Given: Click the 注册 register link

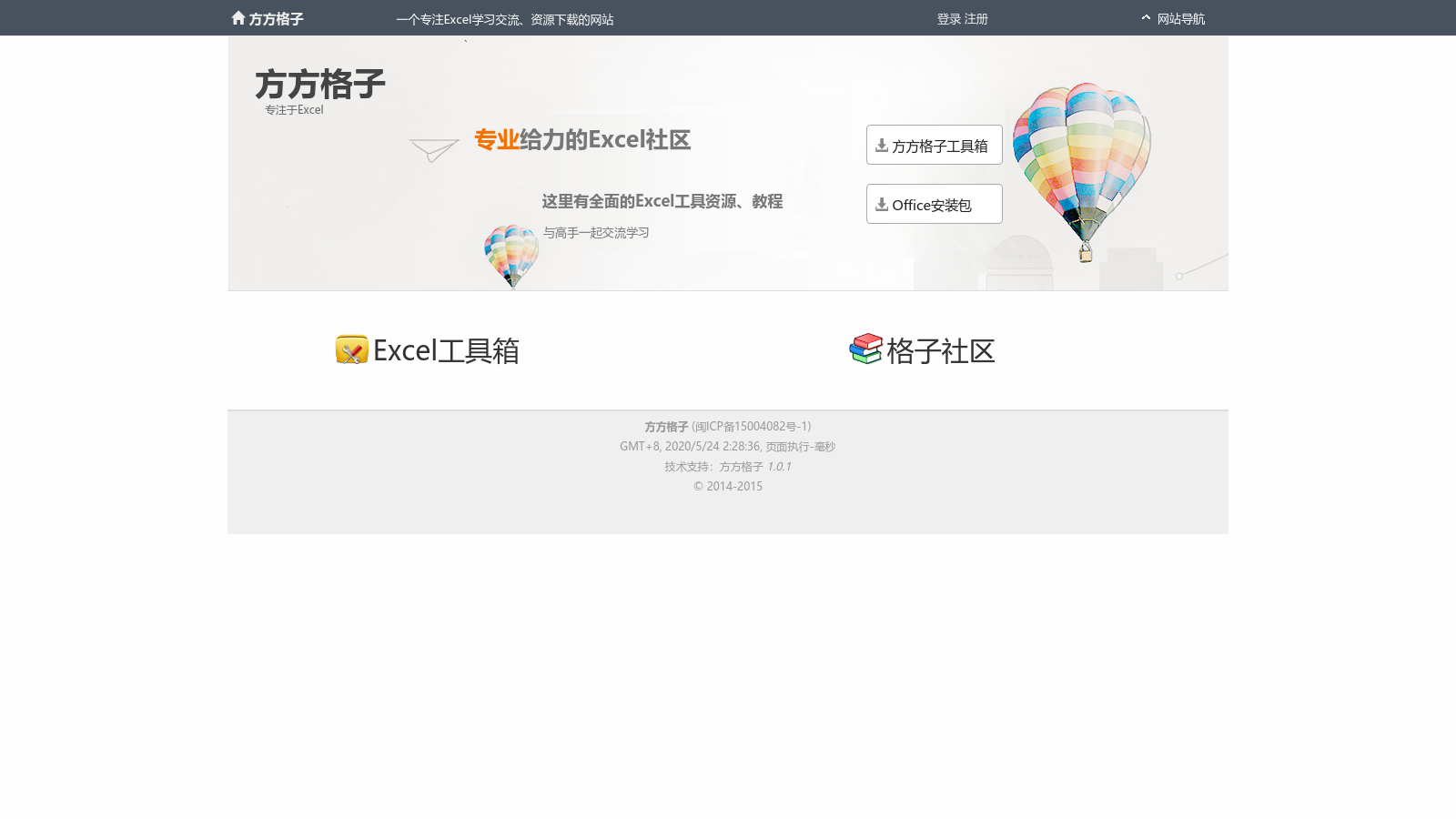Looking at the screenshot, I should [976, 19].
